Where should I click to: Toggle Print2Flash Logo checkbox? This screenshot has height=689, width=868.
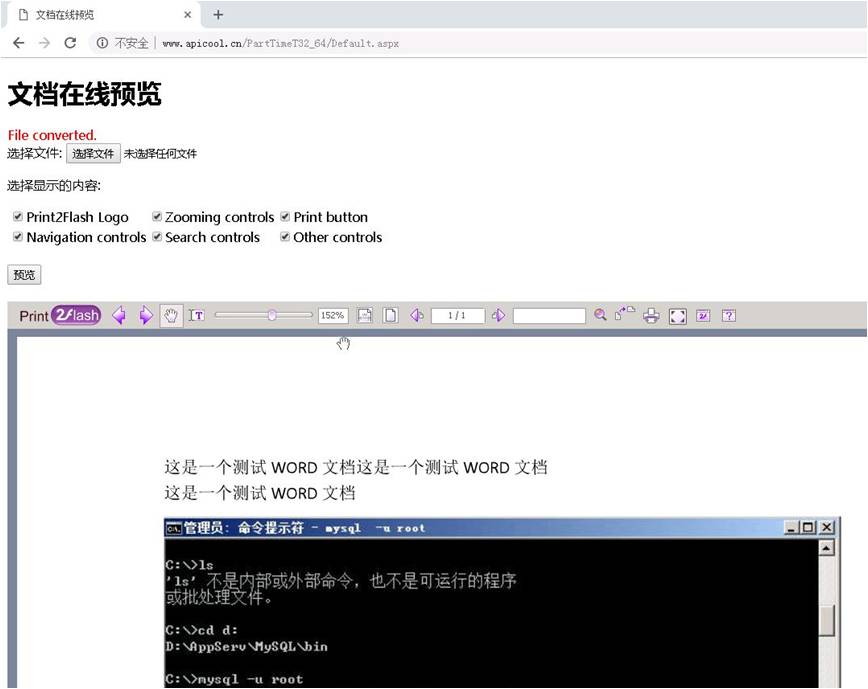click(x=18, y=216)
